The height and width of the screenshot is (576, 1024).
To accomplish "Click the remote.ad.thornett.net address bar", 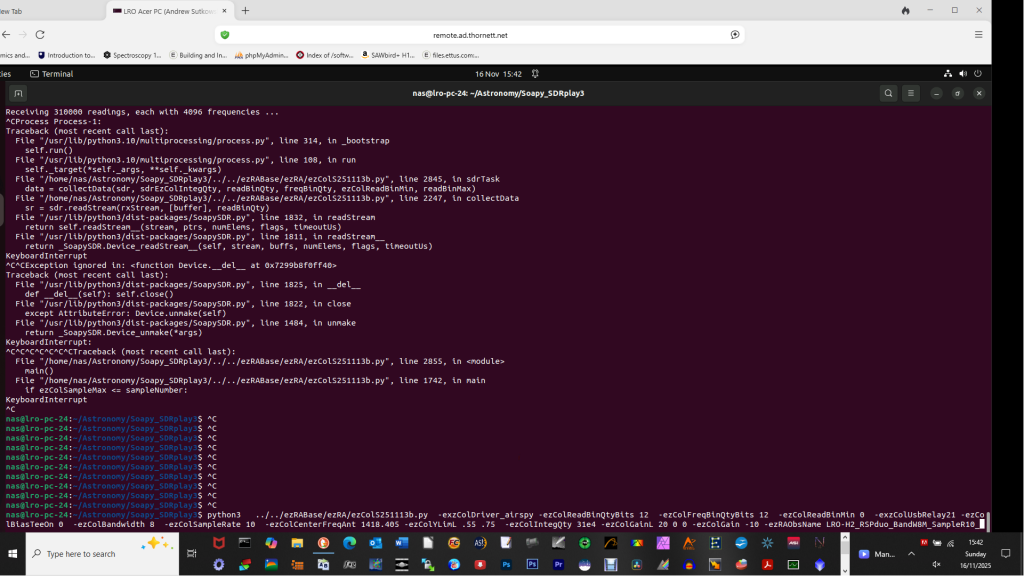I will click(x=470, y=34).
